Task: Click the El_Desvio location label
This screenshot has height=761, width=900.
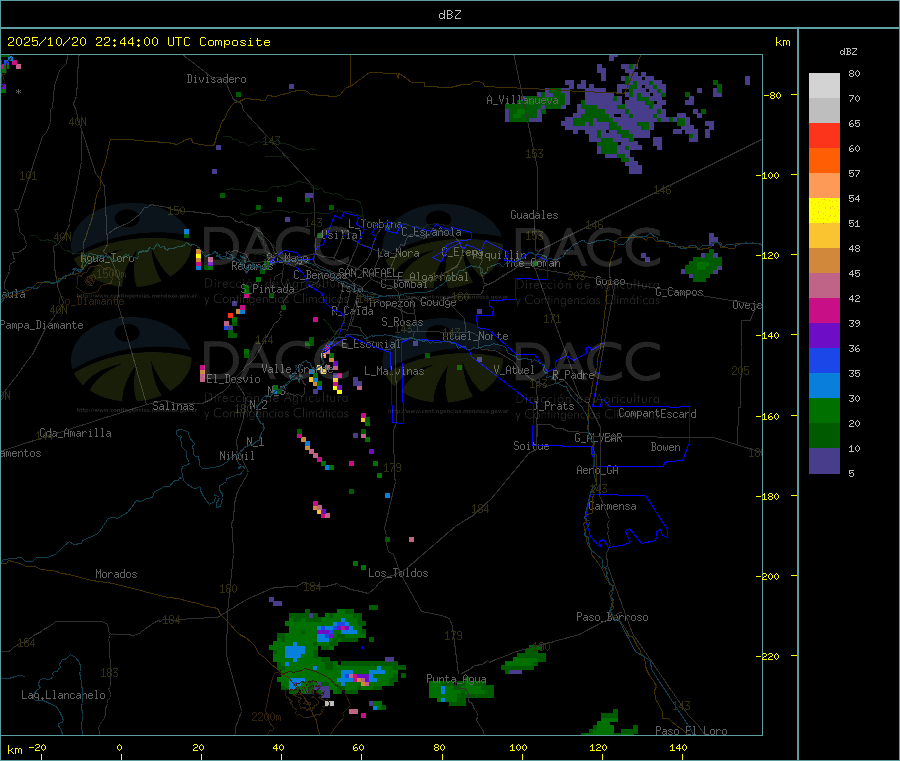Action: 234,379
